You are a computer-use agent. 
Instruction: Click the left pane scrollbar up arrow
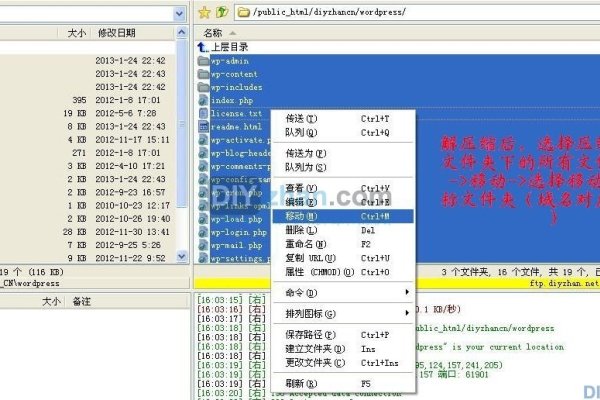[x=182, y=33]
